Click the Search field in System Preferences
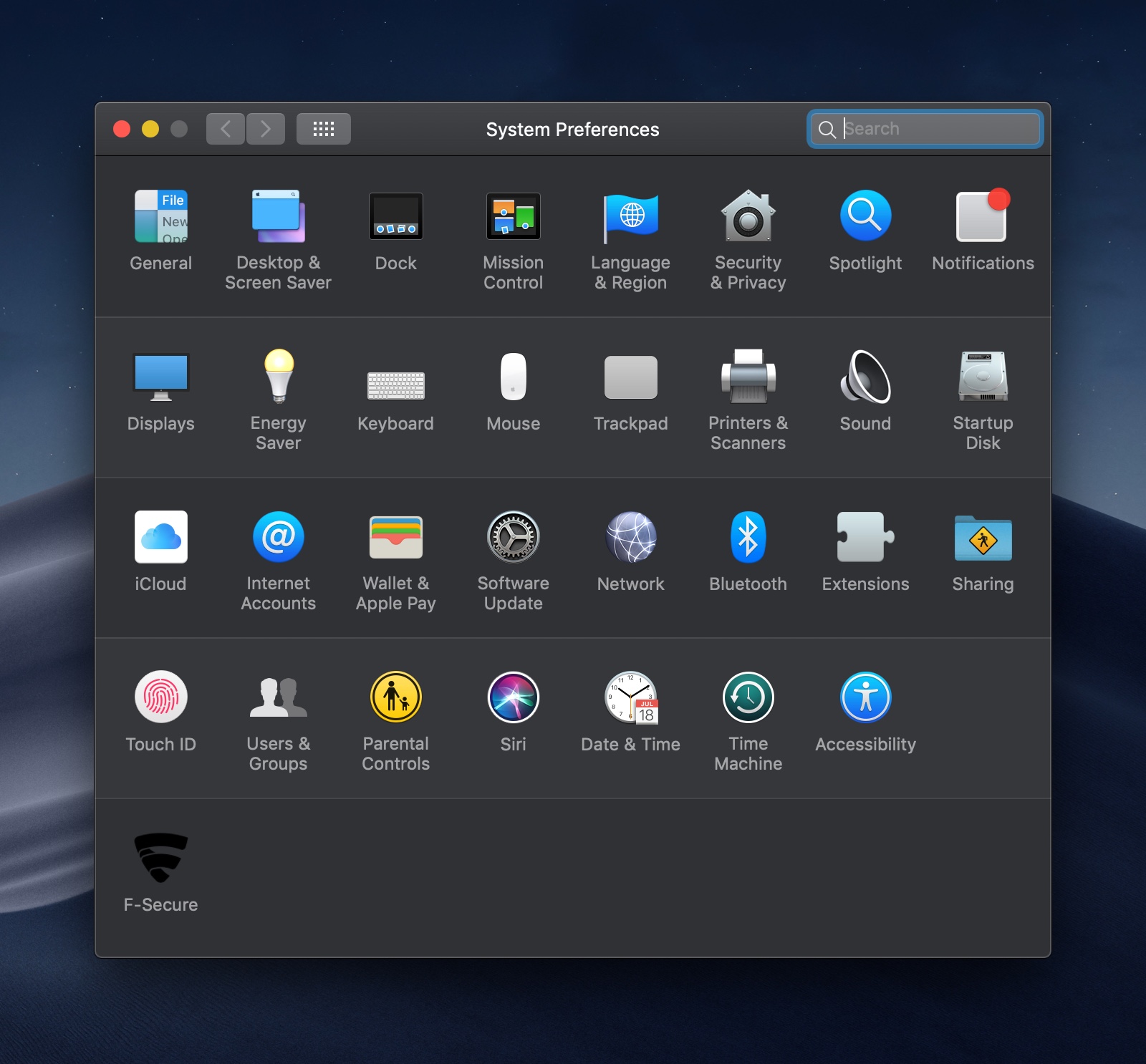 click(x=925, y=129)
